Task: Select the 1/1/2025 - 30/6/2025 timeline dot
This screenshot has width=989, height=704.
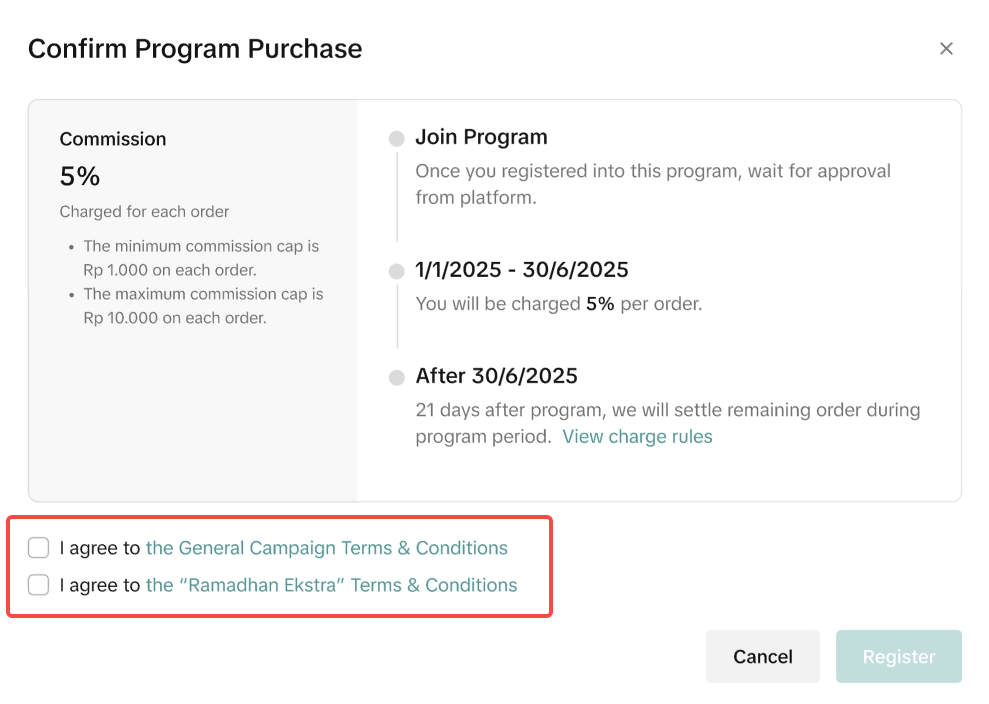Action: tap(397, 271)
